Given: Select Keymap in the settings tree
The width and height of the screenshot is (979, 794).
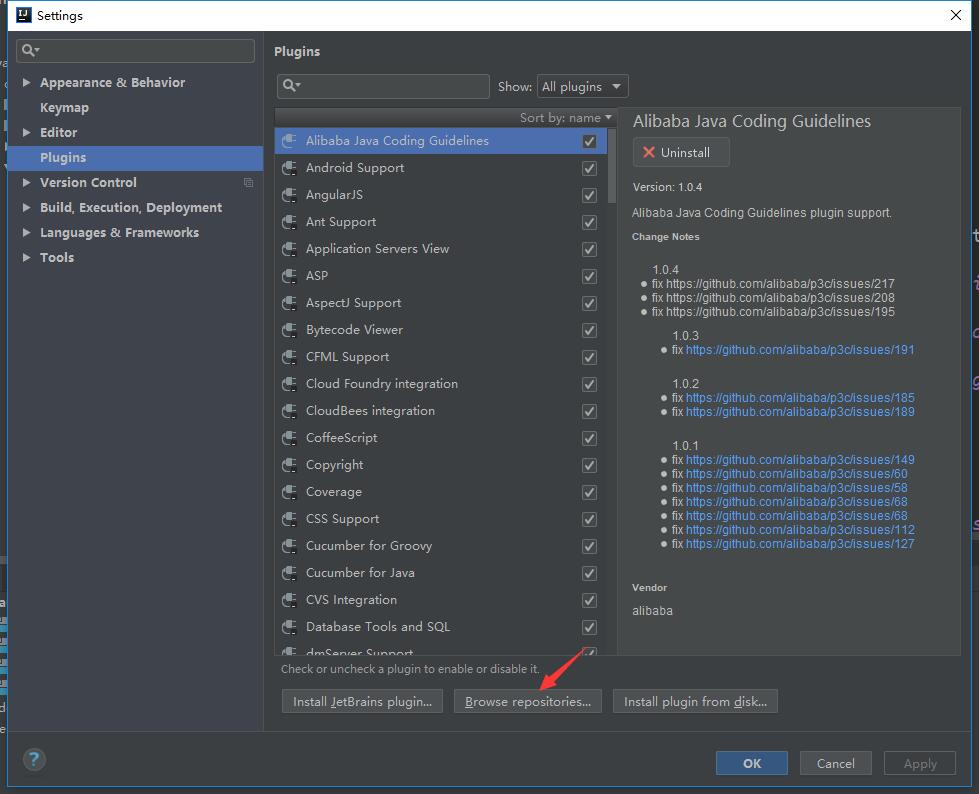Looking at the screenshot, I should click(x=64, y=107).
